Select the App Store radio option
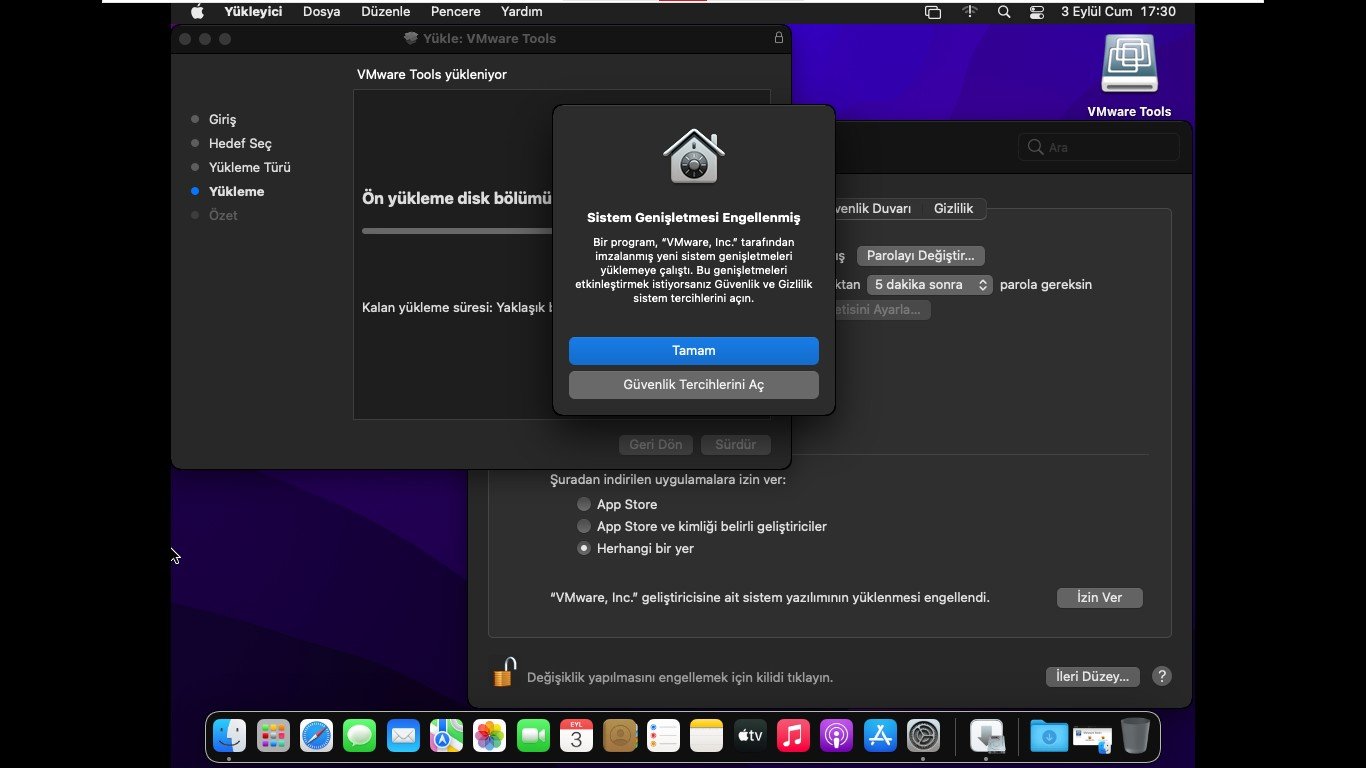Screen dimensions: 1366x768 (584, 504)
